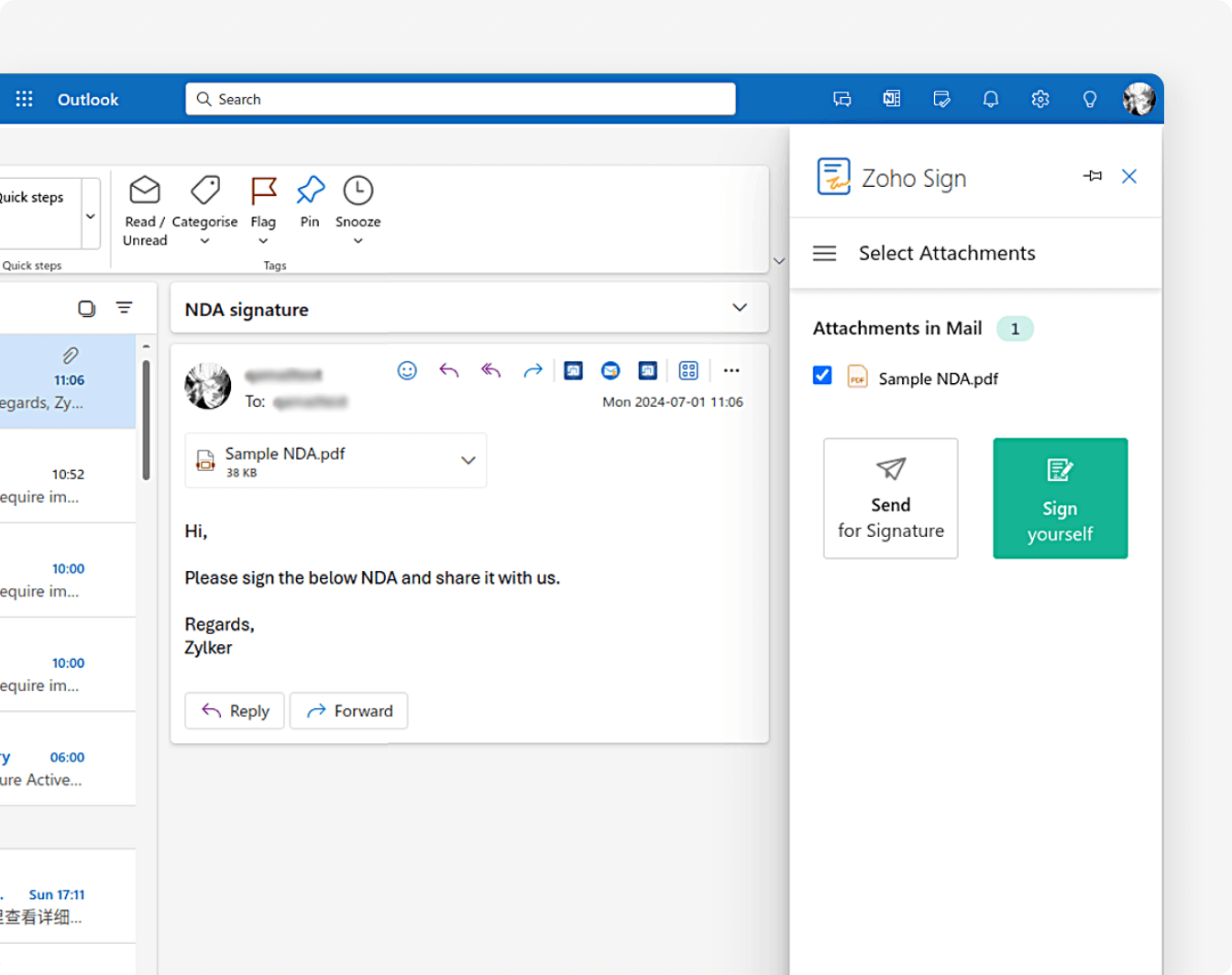Flag the message with Flag icon

tap(263, 191)
